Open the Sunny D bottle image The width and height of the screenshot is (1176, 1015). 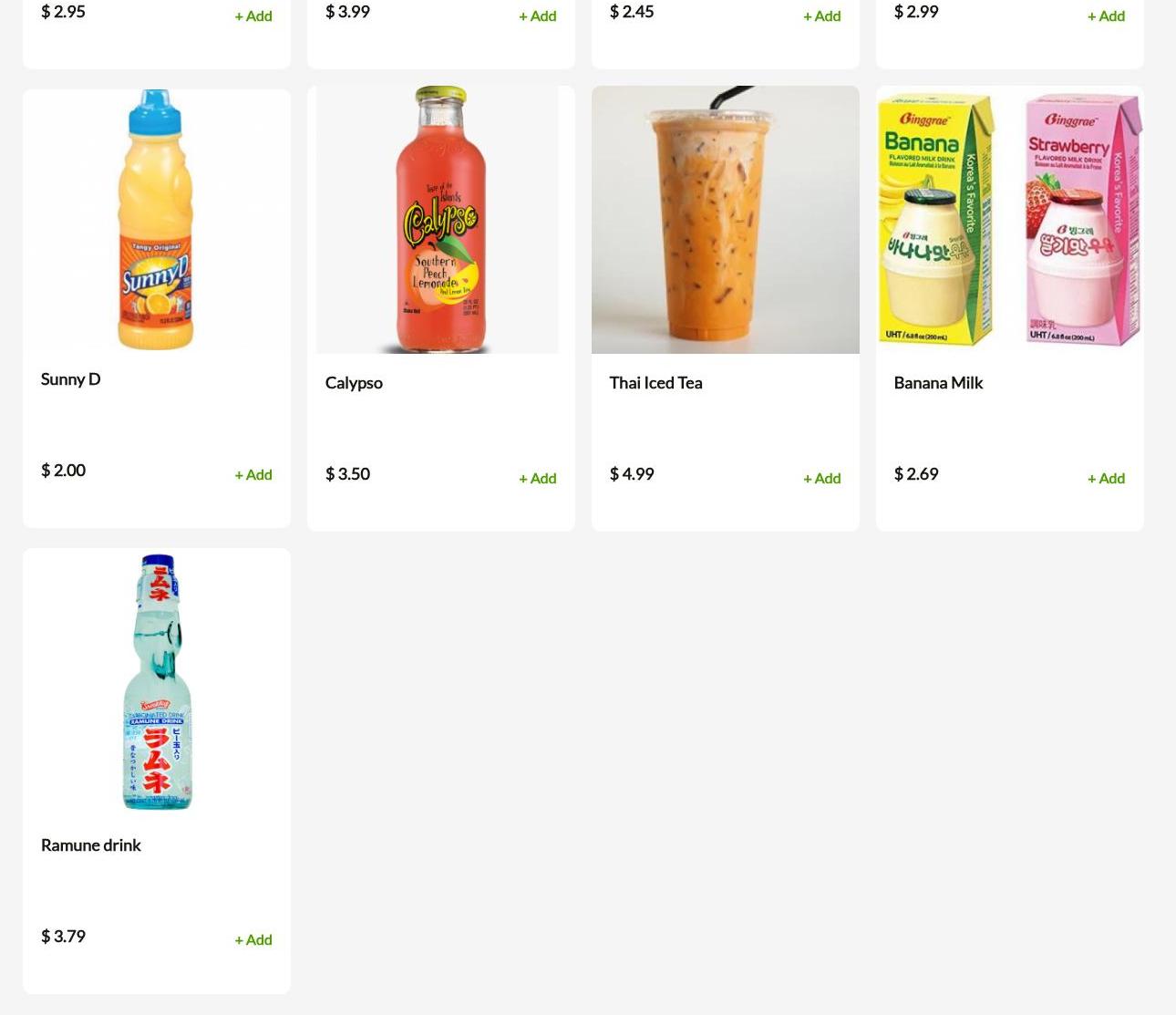coord(157,220)
